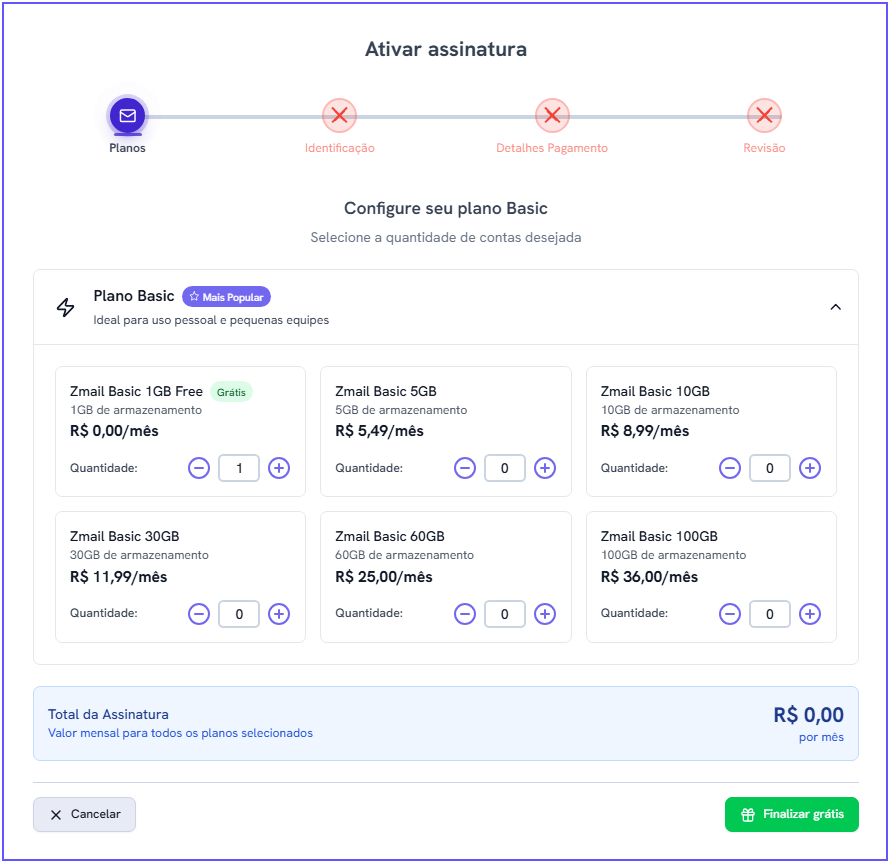The width and height of the screenshot is (889, 862).
Task: Increase quantity of Zmail Basic 1GB Free
Action: 279,468
